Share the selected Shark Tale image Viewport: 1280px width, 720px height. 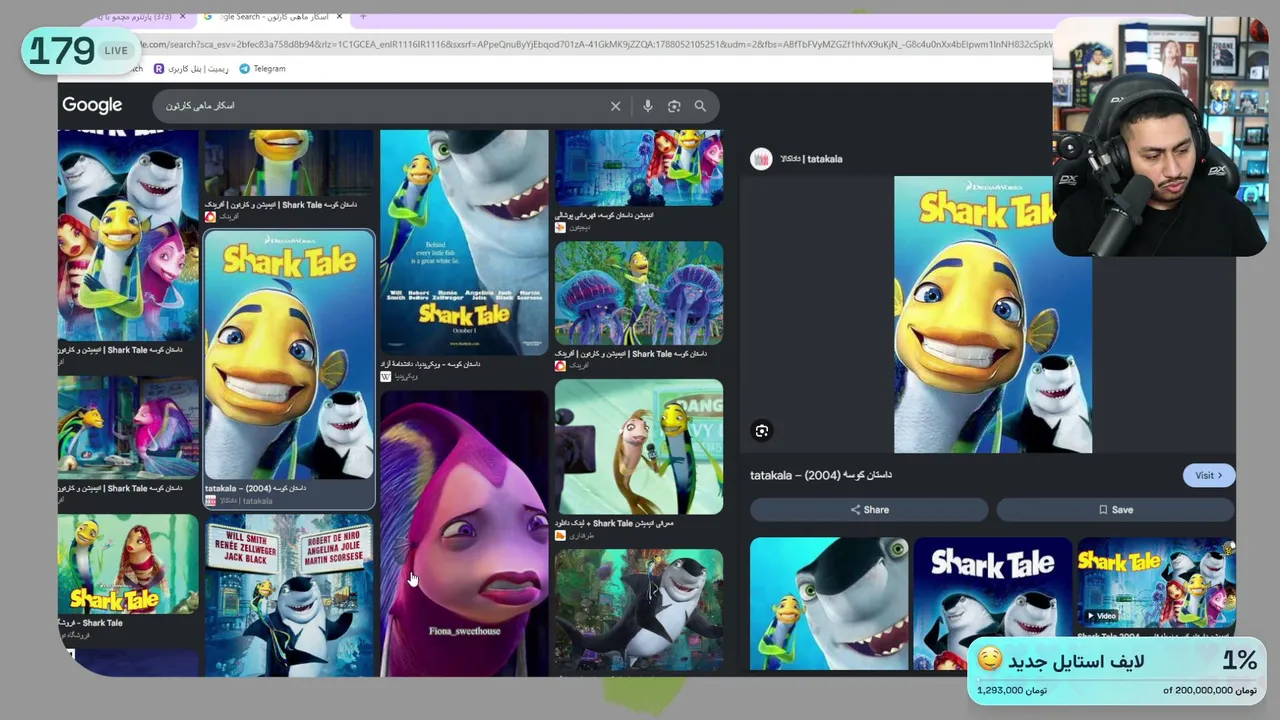869,510
